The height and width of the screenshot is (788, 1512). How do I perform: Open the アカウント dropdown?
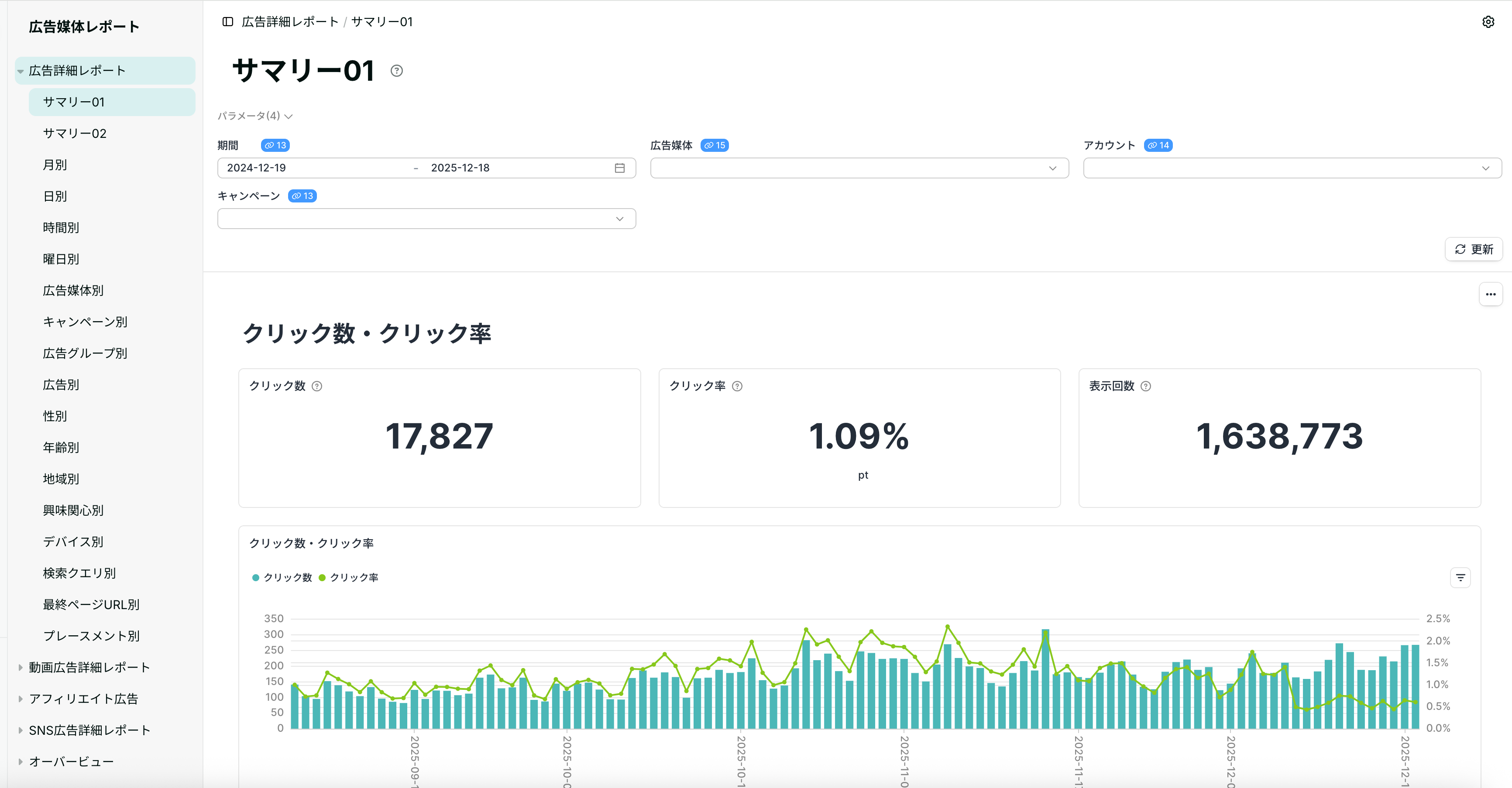[x=1292, y=168]
